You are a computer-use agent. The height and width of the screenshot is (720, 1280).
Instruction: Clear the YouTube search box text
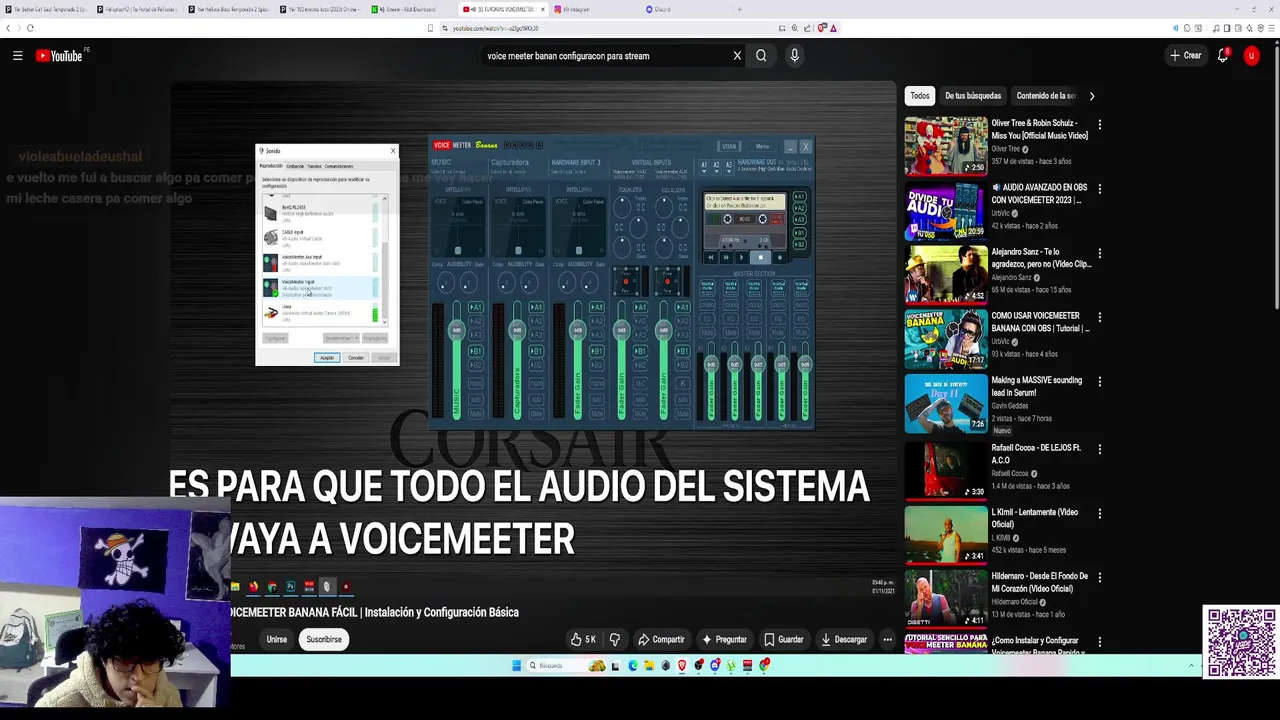click(x=737, y=56)
